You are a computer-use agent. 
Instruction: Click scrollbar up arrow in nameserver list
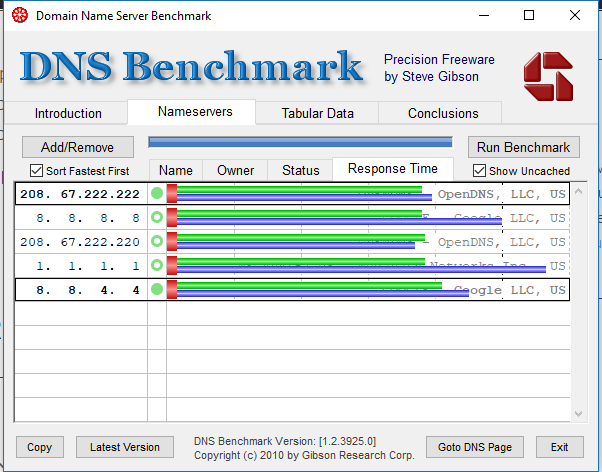(579, 191)
